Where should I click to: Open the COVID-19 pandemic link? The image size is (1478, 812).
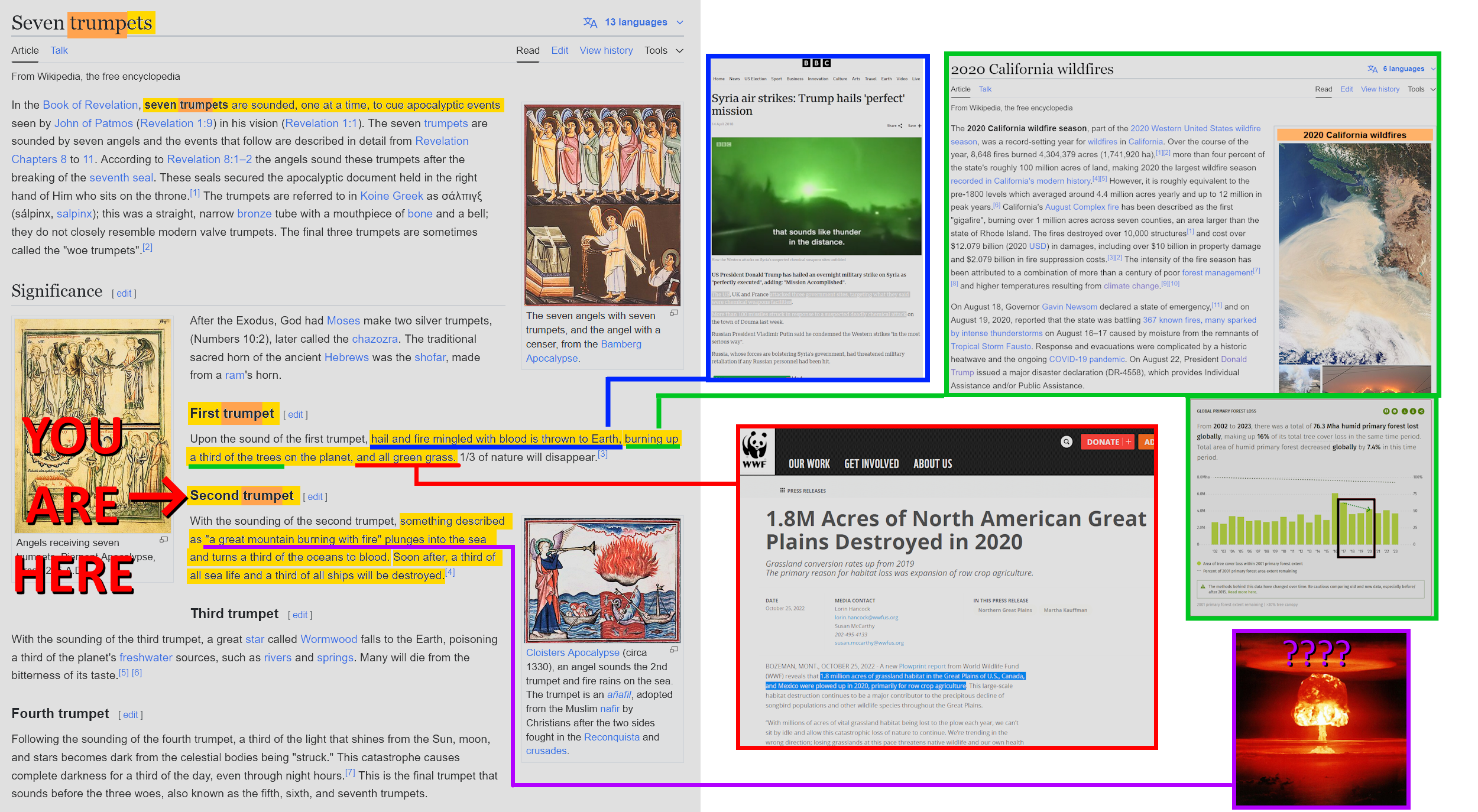point(1087,359)
